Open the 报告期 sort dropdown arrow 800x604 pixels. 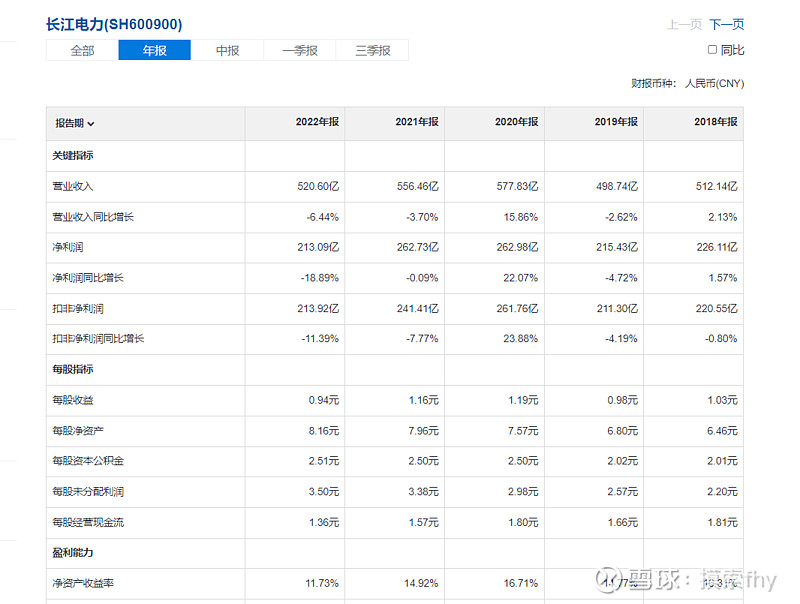point(91,124)
